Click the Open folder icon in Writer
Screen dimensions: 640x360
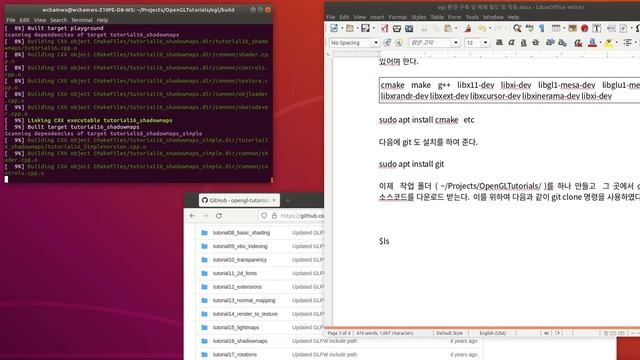[x=349, y=28]
